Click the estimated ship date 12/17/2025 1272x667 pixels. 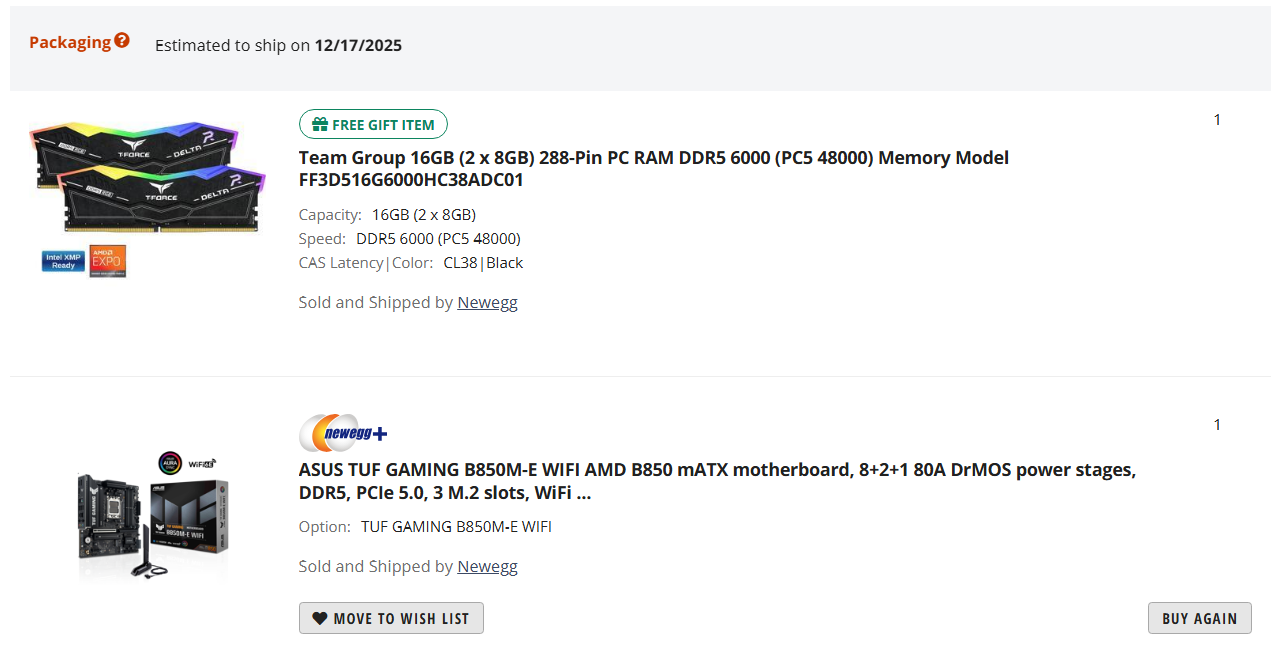click(358, 45)
